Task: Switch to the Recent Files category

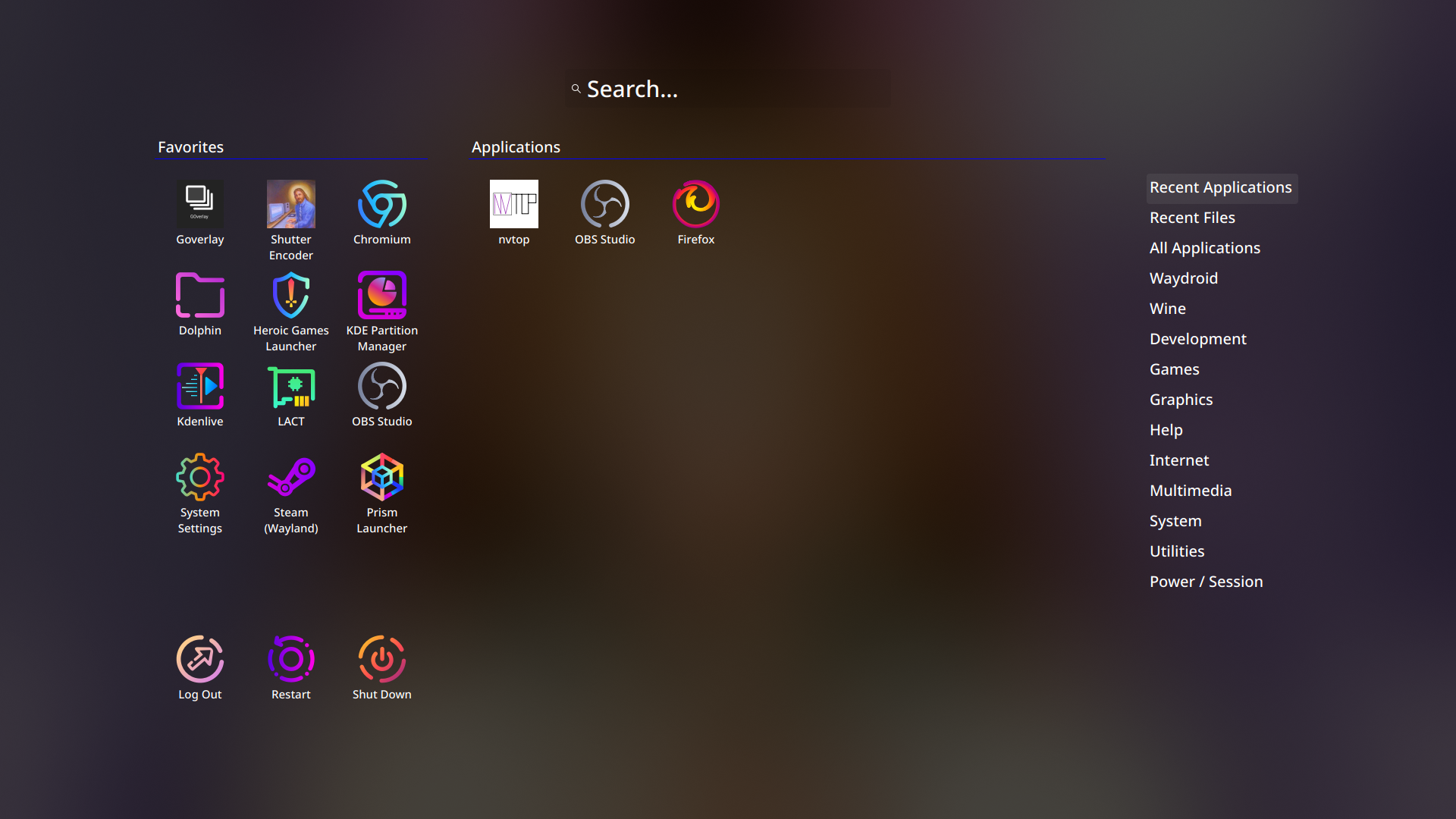Action: [x=1192, y=218]
